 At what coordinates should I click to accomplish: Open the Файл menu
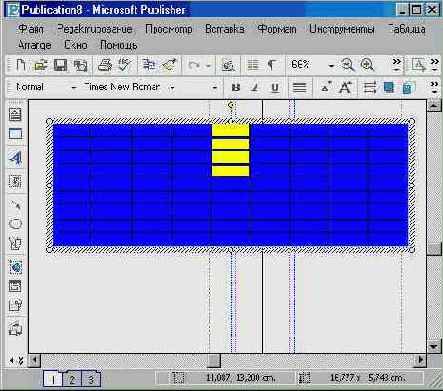point(31,29)
